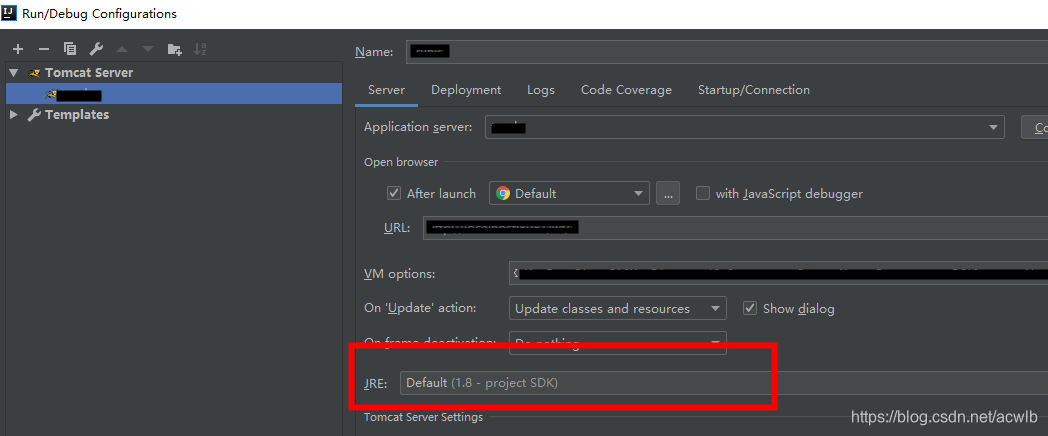This screenshot has width=1048, height=436.
Task: Click the VM options field
Action: point(778,274)
